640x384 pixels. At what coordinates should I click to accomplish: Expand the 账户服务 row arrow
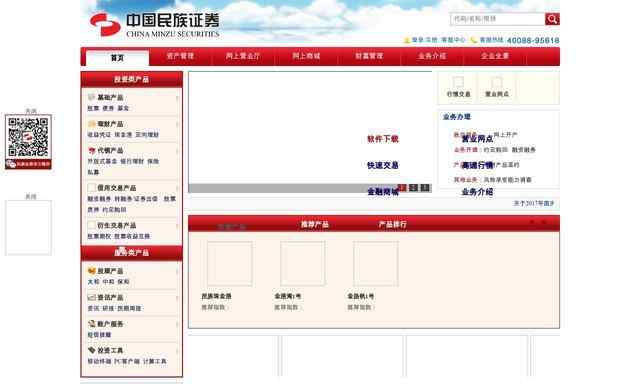pos(177,324)
